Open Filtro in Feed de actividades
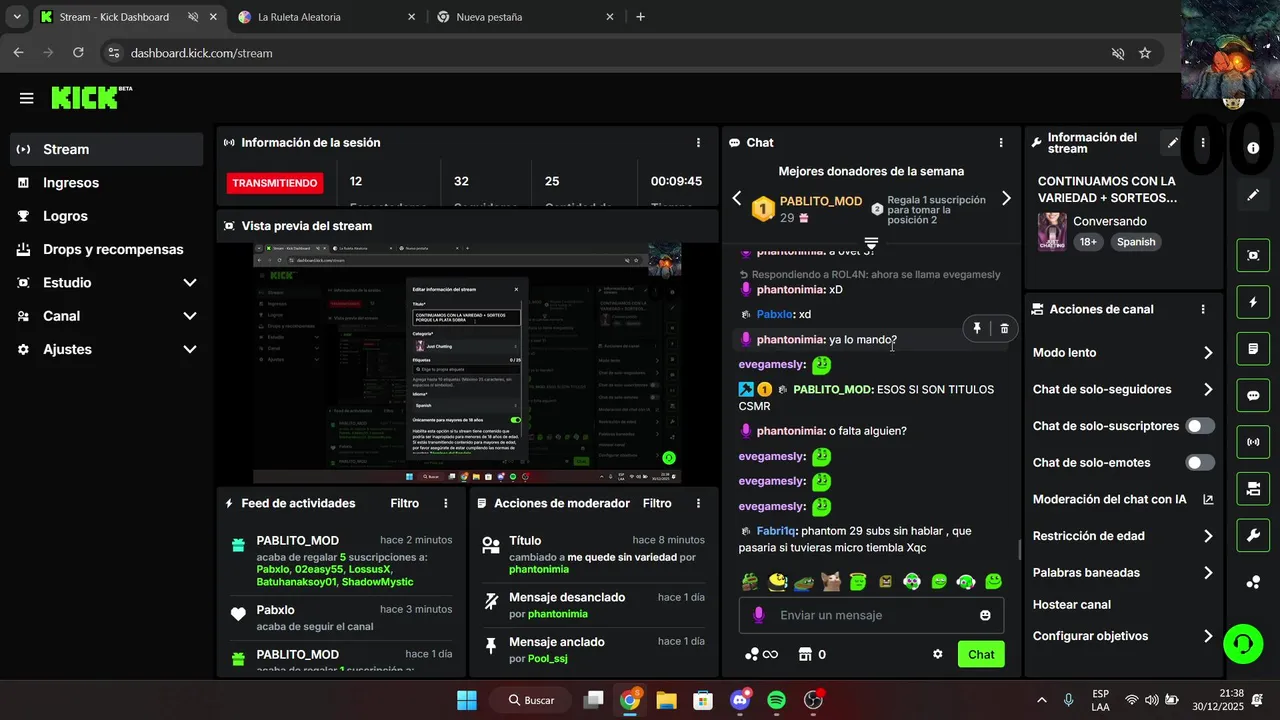The image size is (1280, 720). coord(404,503)
